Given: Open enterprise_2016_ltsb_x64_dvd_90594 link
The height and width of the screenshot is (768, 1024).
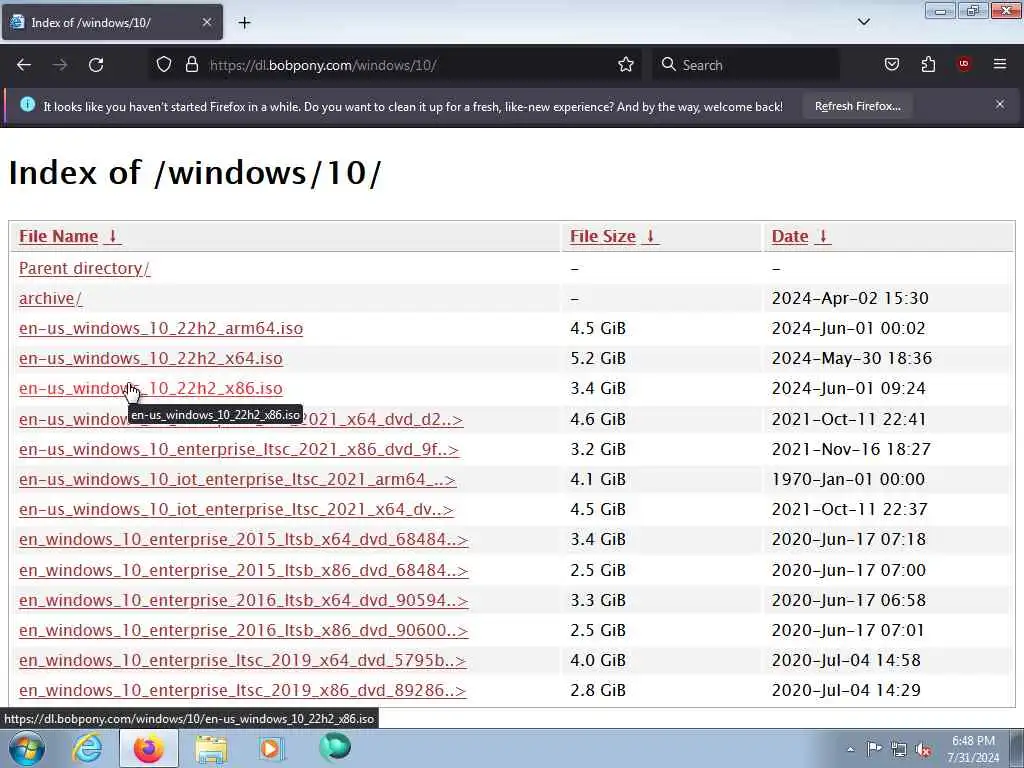Looking at the screenshot, I should coord(244,601).
